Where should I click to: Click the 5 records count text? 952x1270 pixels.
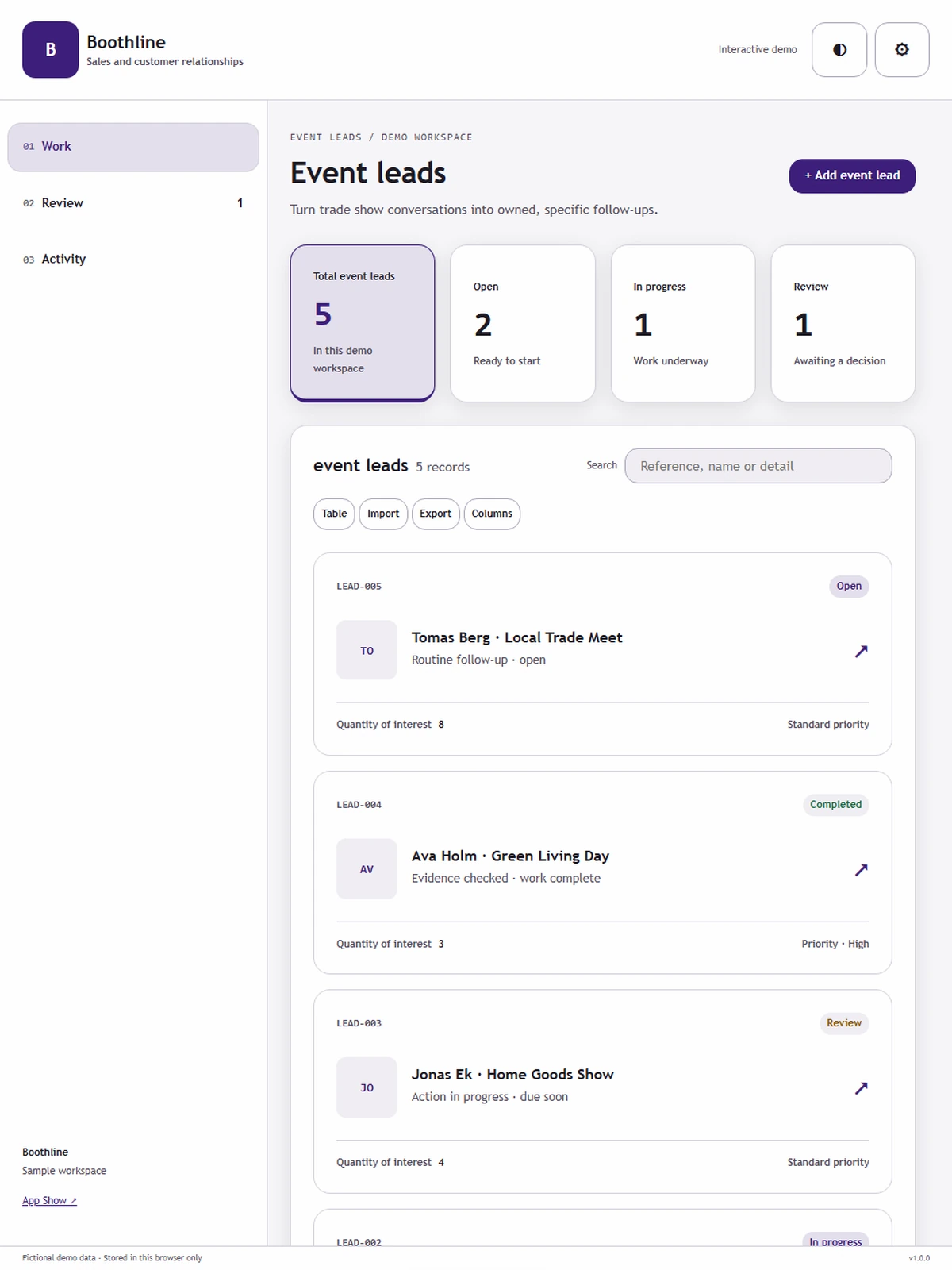click(x=443, y=468)
